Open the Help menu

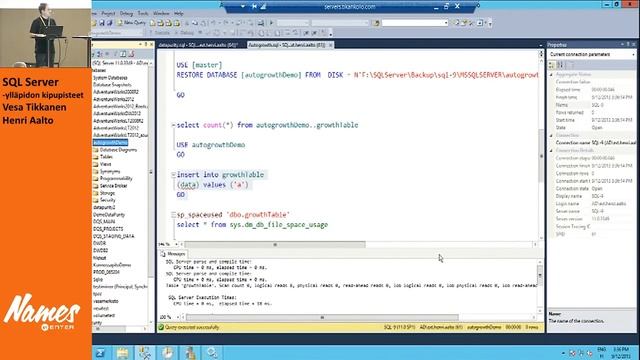[x=179, y=13]
